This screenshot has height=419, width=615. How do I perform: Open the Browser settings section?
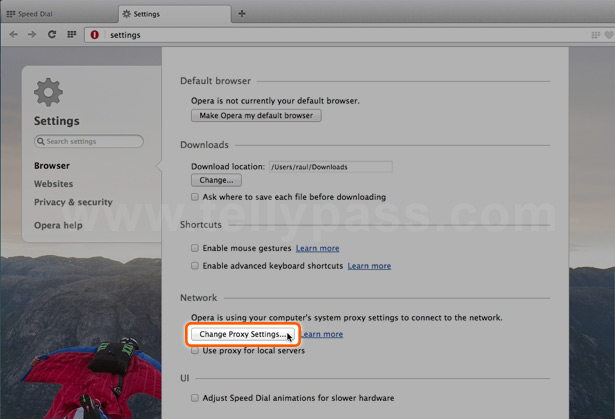pos(52,166)
